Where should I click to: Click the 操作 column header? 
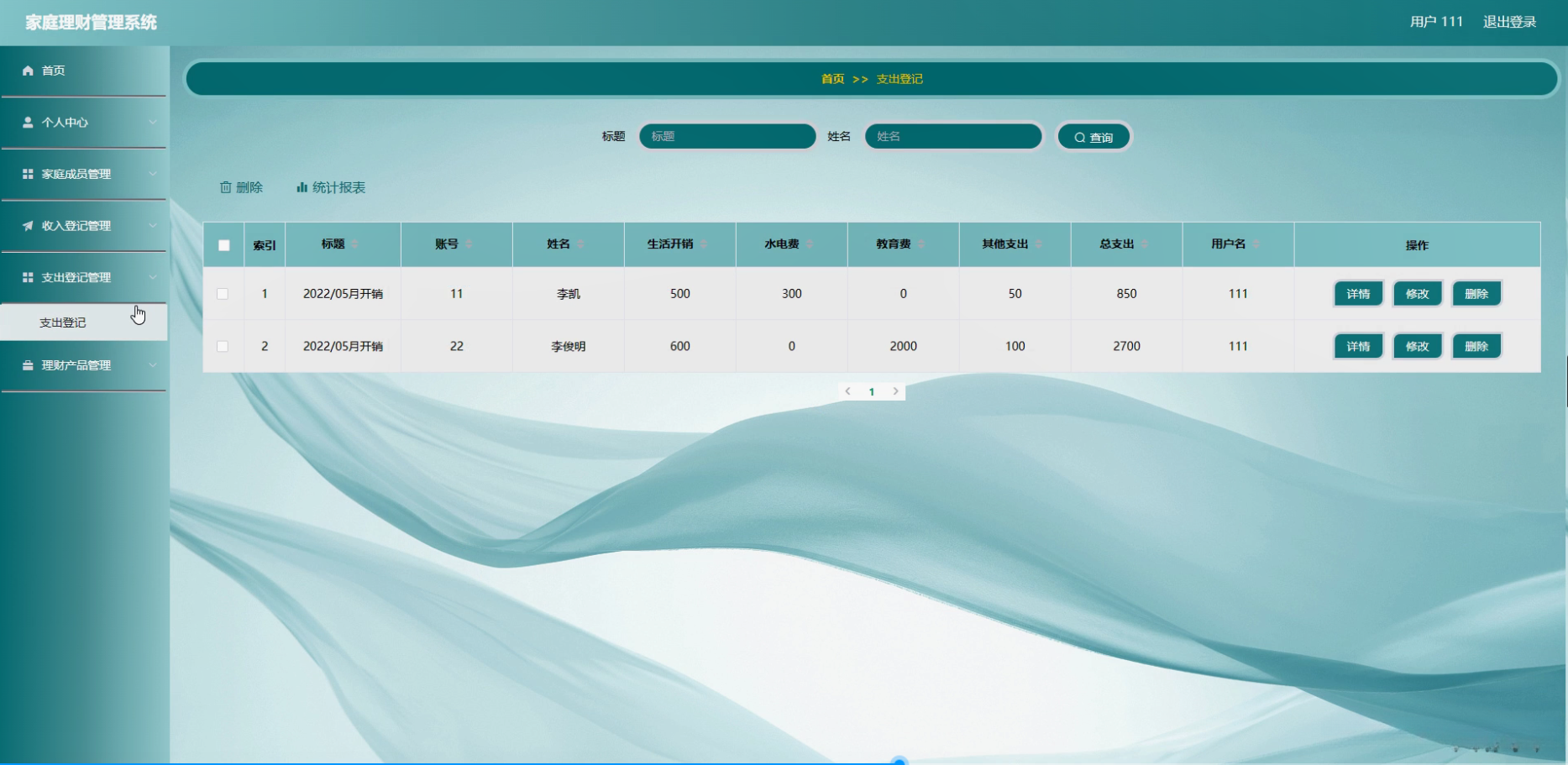(x=1417, y=245)
